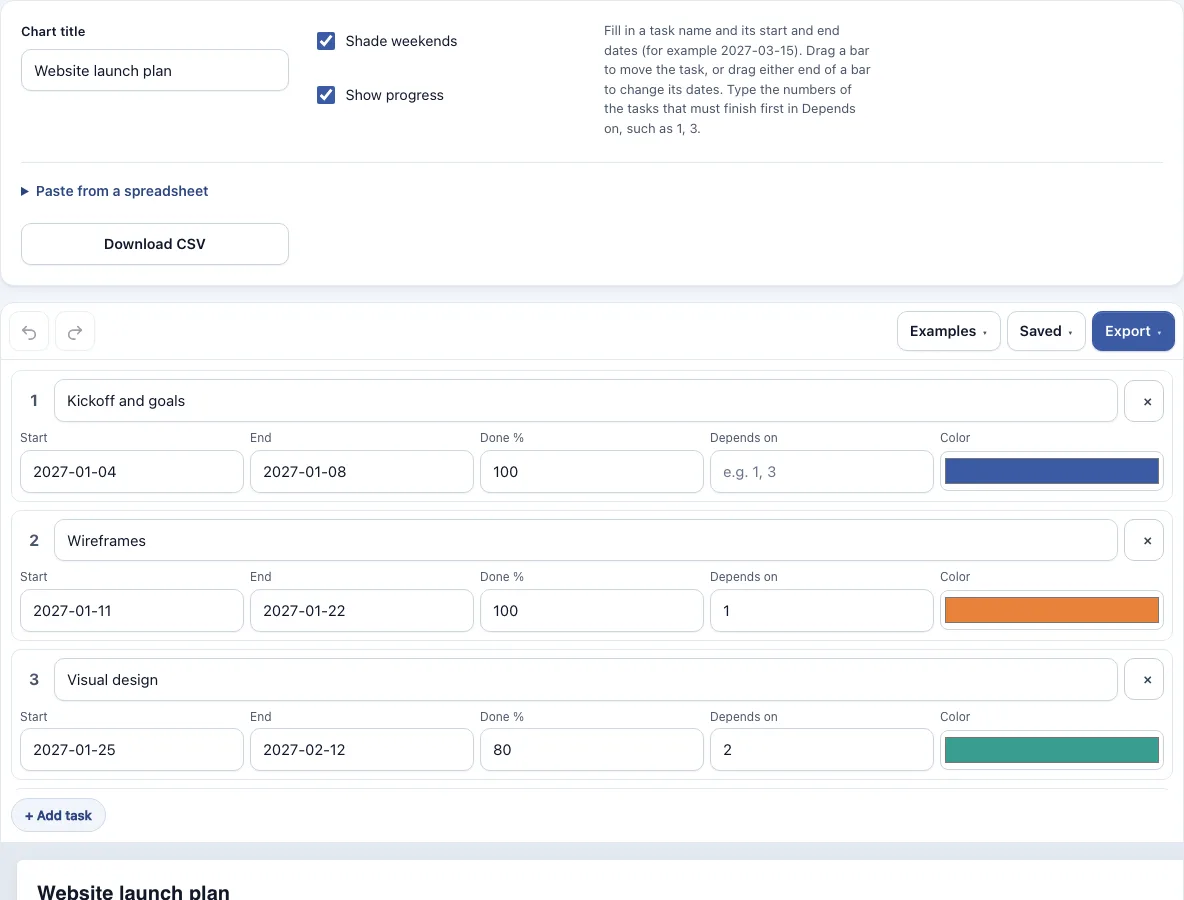This screenshot has height=900, width=1184.
Task: Click the Add task button
Action: click(58, 815)
